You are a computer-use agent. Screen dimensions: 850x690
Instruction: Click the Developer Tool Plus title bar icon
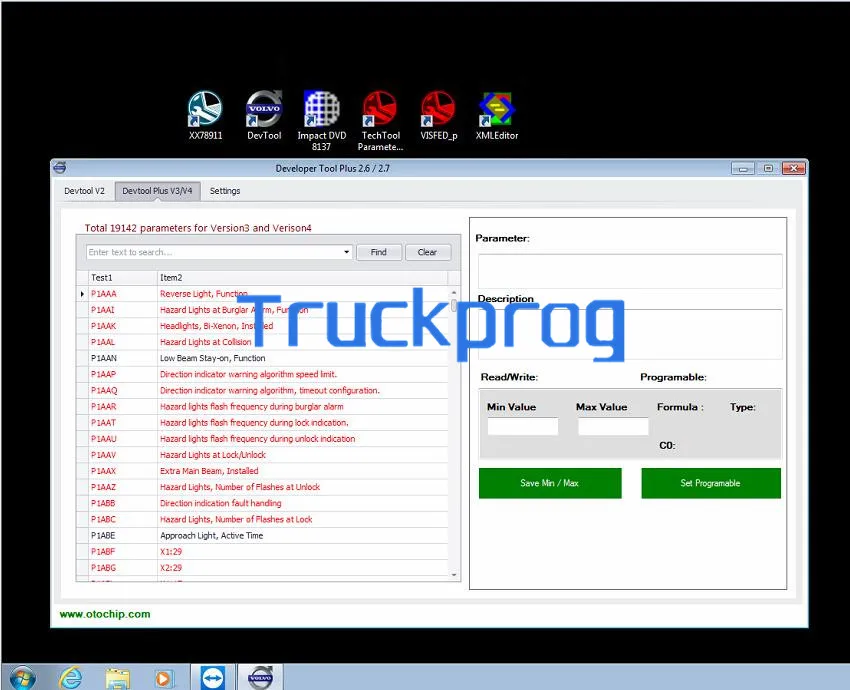pyautogui.click(x=60, y=168)
